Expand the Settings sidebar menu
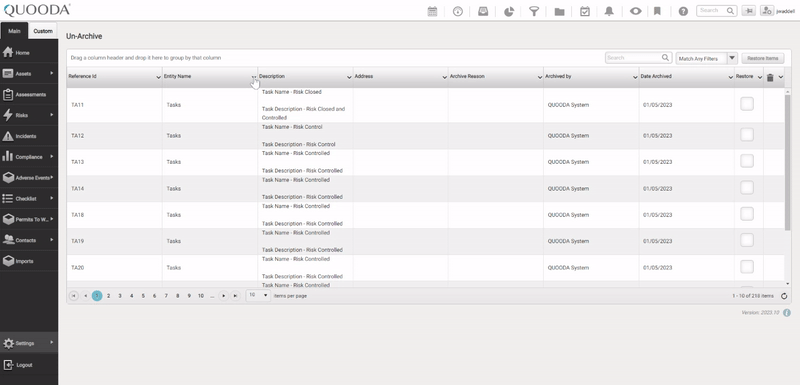Image resolution: width=800 pixels, height=385 pixels. click(x=29, y=343)
